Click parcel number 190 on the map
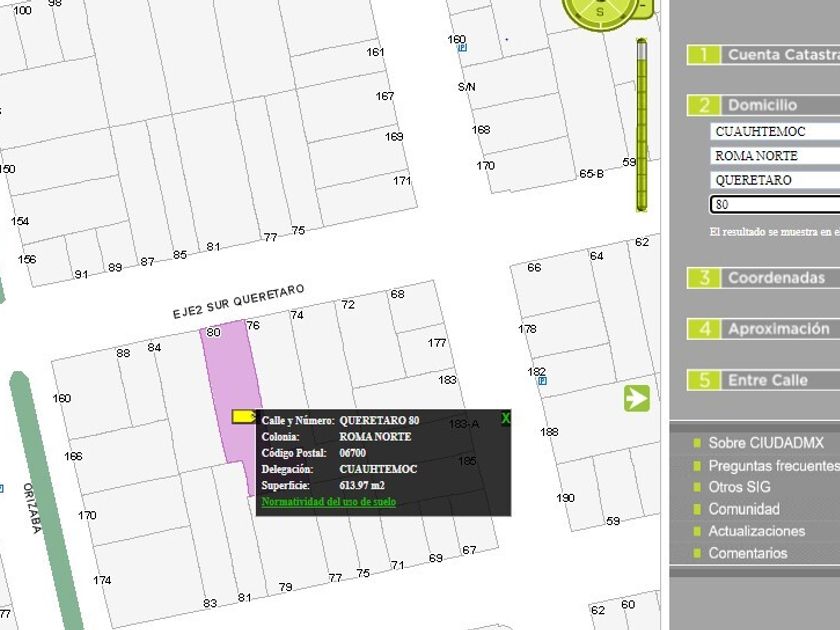Screen dimensions: 840x630 [x=565, y=498]
